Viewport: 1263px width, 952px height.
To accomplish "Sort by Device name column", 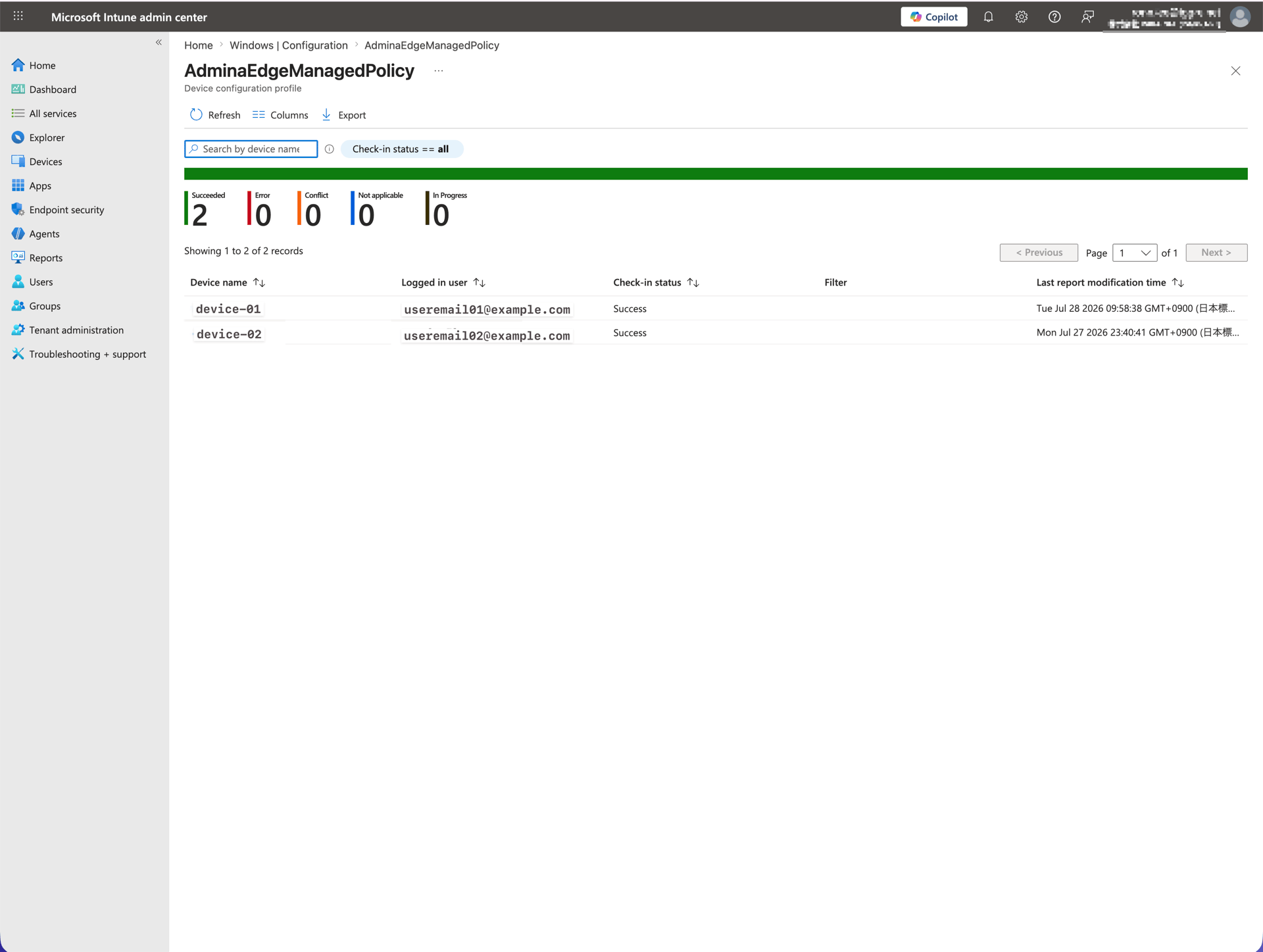I will click(228, 283).
